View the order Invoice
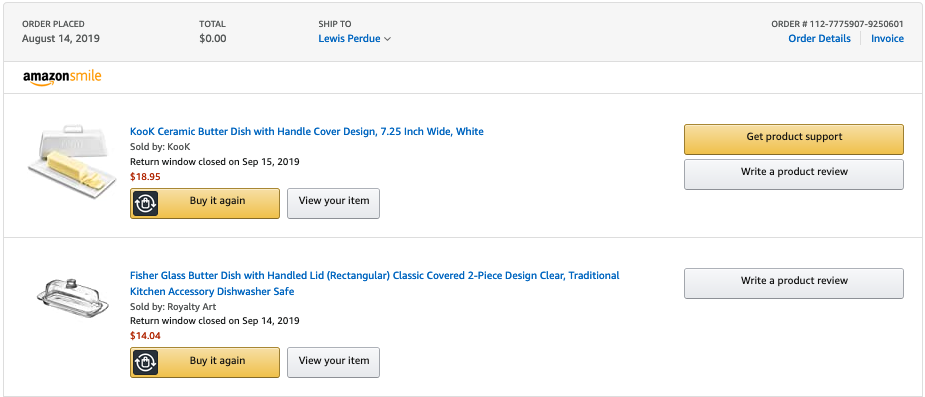The height and width of the screenshot is (397, 925). click(x=887, y=38)
